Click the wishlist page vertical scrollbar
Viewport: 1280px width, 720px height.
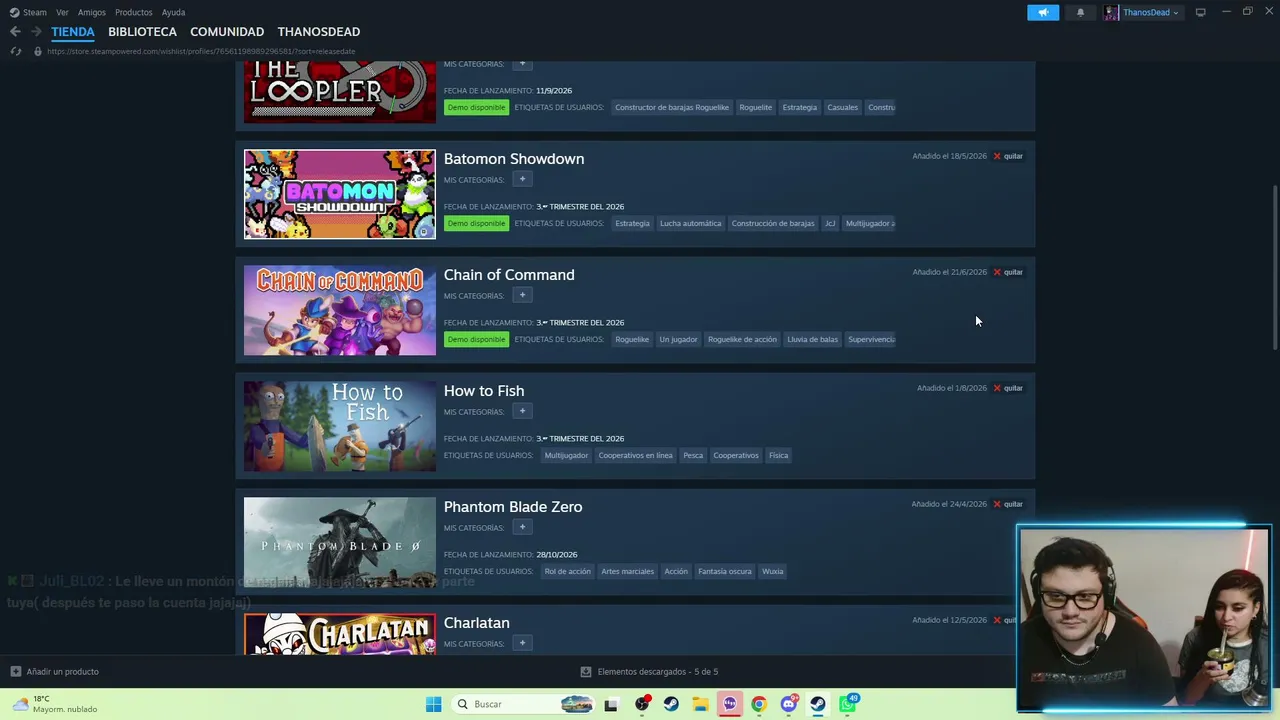(1274, 268)
